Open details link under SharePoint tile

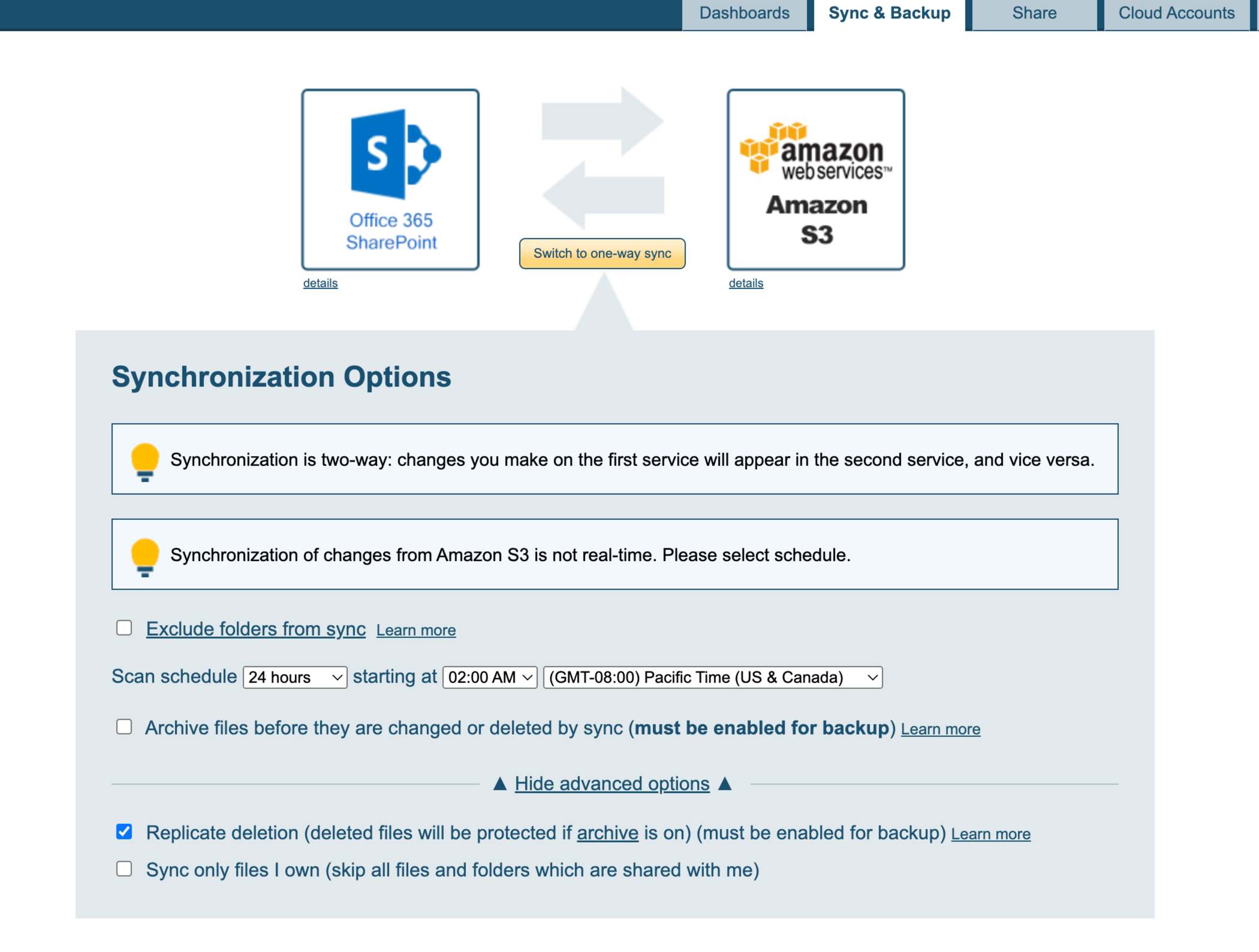click(320, 283)
